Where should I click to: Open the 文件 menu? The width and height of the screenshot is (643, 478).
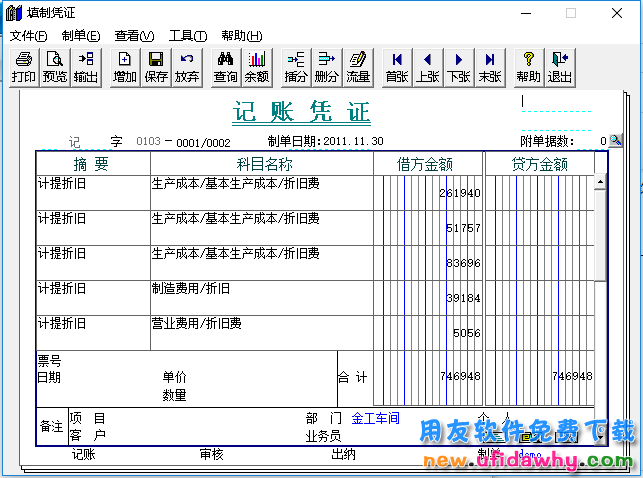(x=28, y=35)
